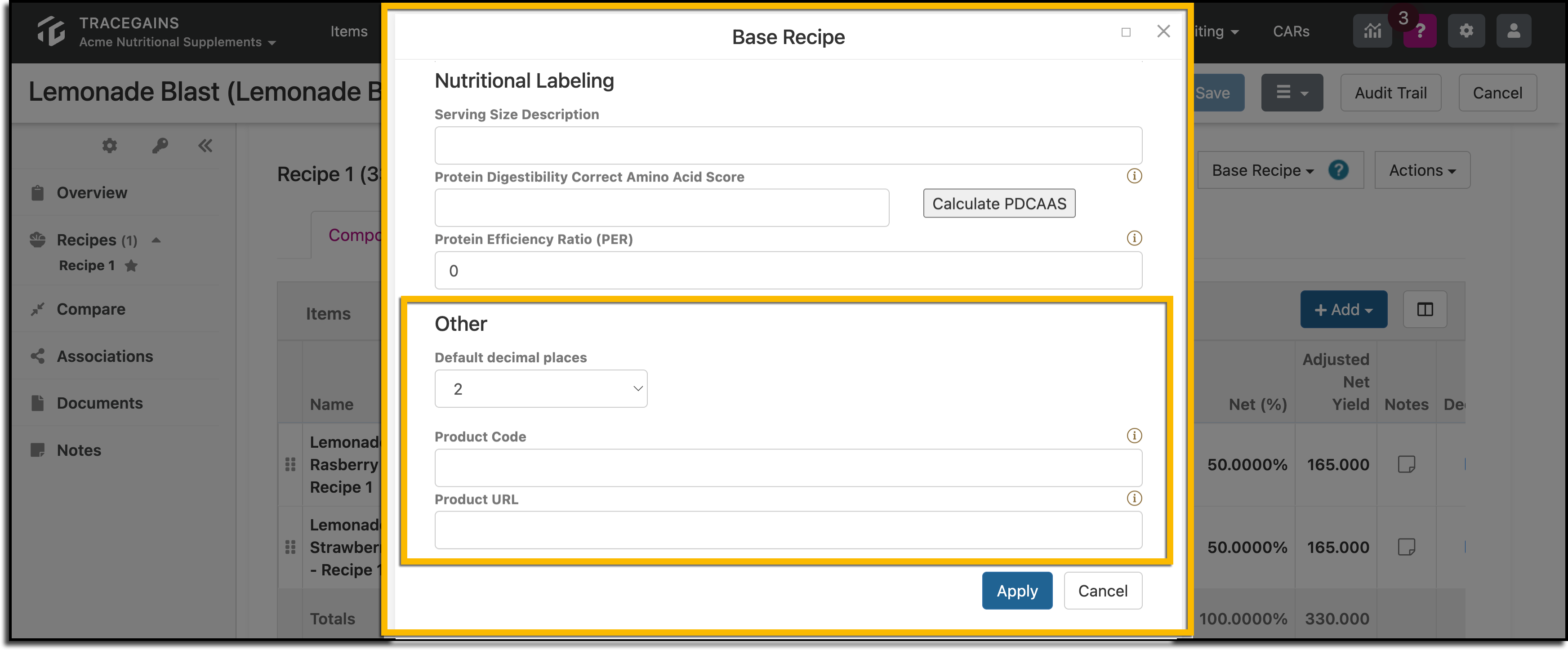Click the TraceGains logo
This screenshot has width=1568, height=650.
(x=50, y=31)
